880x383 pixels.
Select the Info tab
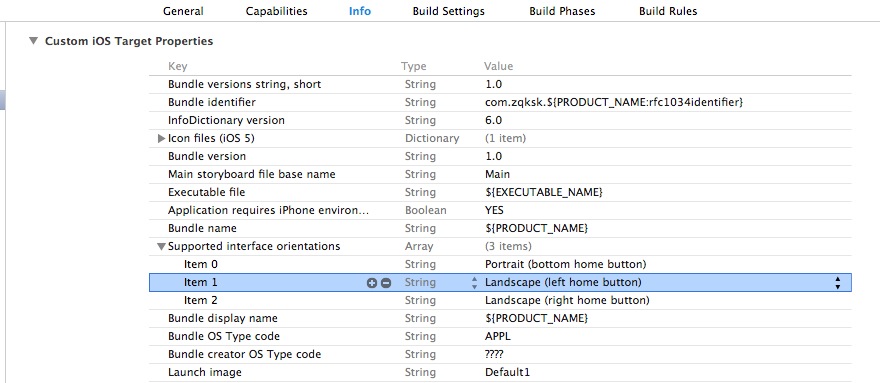[x=360, y=11]
